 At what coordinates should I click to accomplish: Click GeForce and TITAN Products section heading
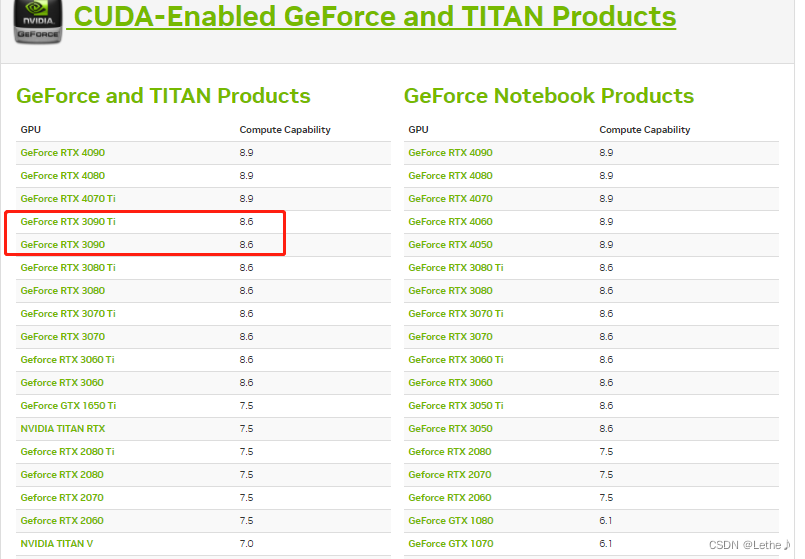(163, 96)
